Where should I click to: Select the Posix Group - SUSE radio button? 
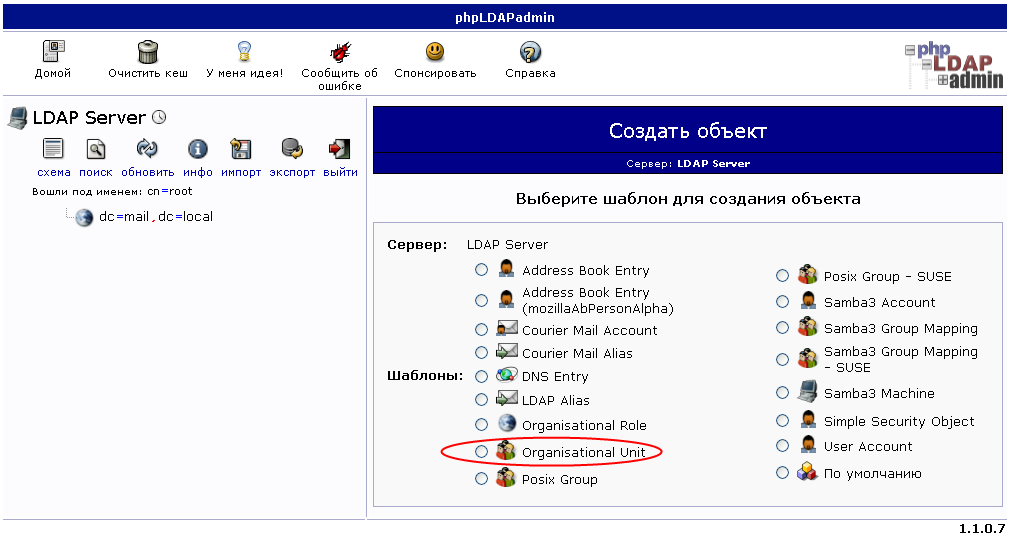pos(782,276)
